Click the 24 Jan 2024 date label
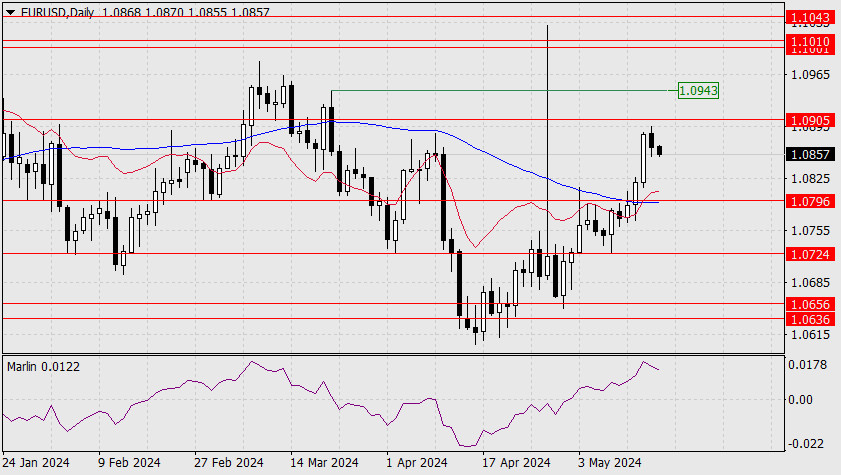 36,463
